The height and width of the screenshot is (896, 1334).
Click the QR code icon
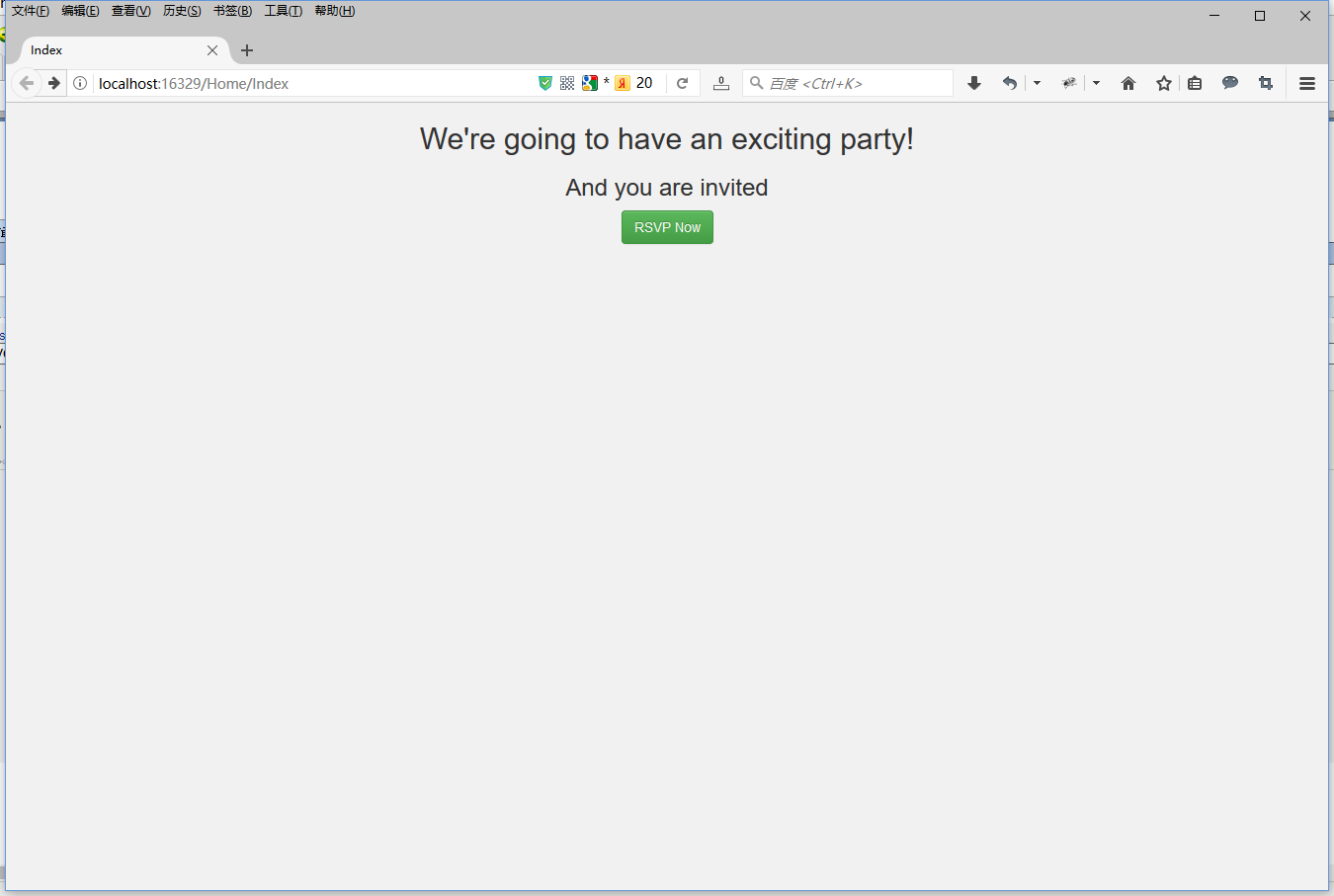pos(567,83)
